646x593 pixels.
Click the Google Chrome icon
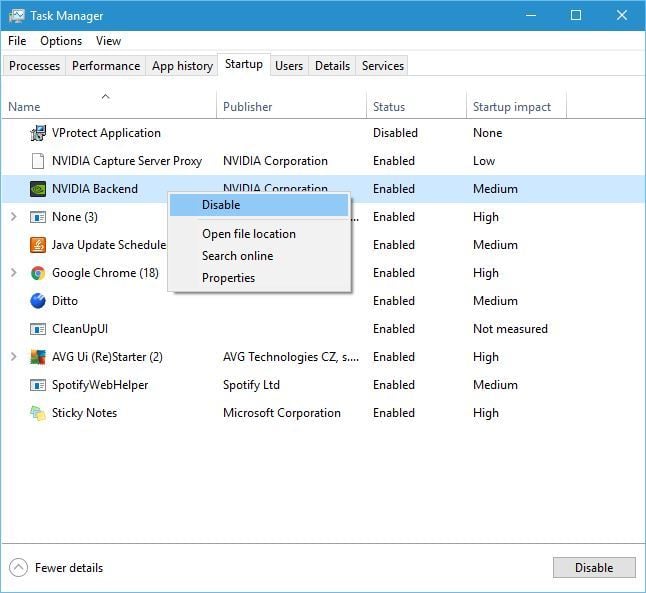click(38, 273)
